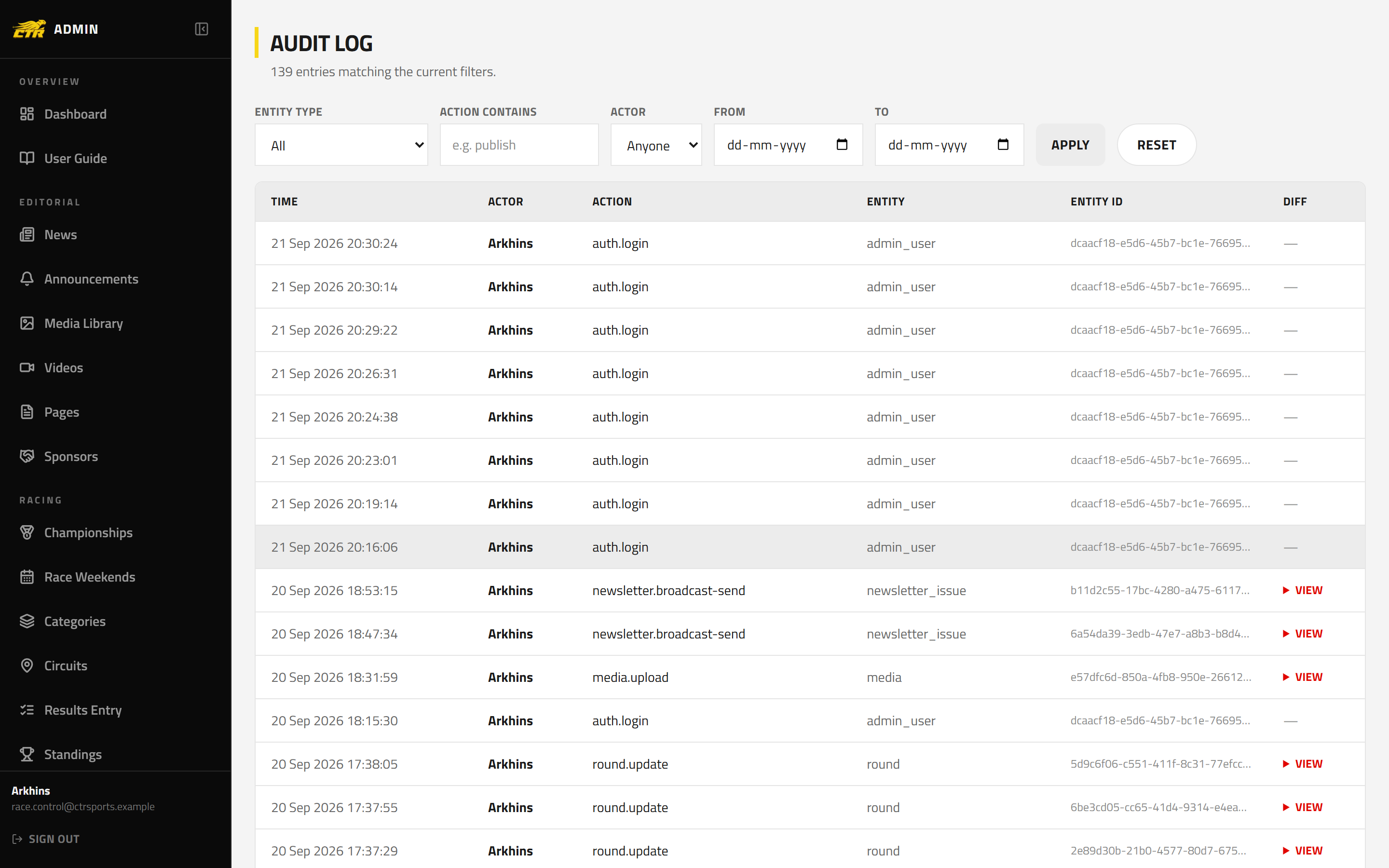
Task: Click entity ID b11d2c55-17bc-4280-a475-6117...
Action: pyautogui.click(x=1159, y=591)
